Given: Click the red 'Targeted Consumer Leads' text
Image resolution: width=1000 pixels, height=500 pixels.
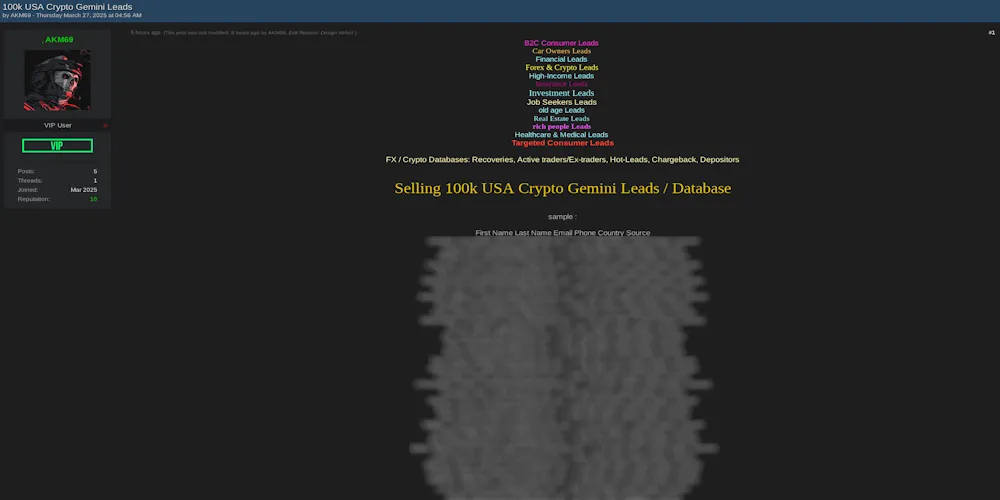Looking at the screenshot, I should click(x=562, y=143).
